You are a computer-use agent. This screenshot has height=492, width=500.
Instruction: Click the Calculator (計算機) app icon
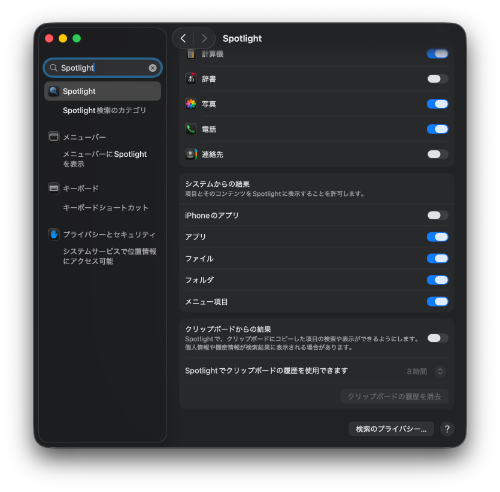click(191, 54)
